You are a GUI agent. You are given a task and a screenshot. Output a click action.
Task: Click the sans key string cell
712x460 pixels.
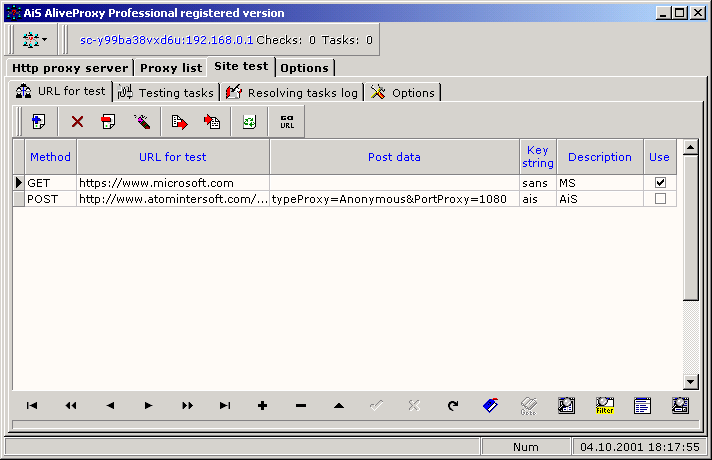pyautogui.click(x=538, y=183)
